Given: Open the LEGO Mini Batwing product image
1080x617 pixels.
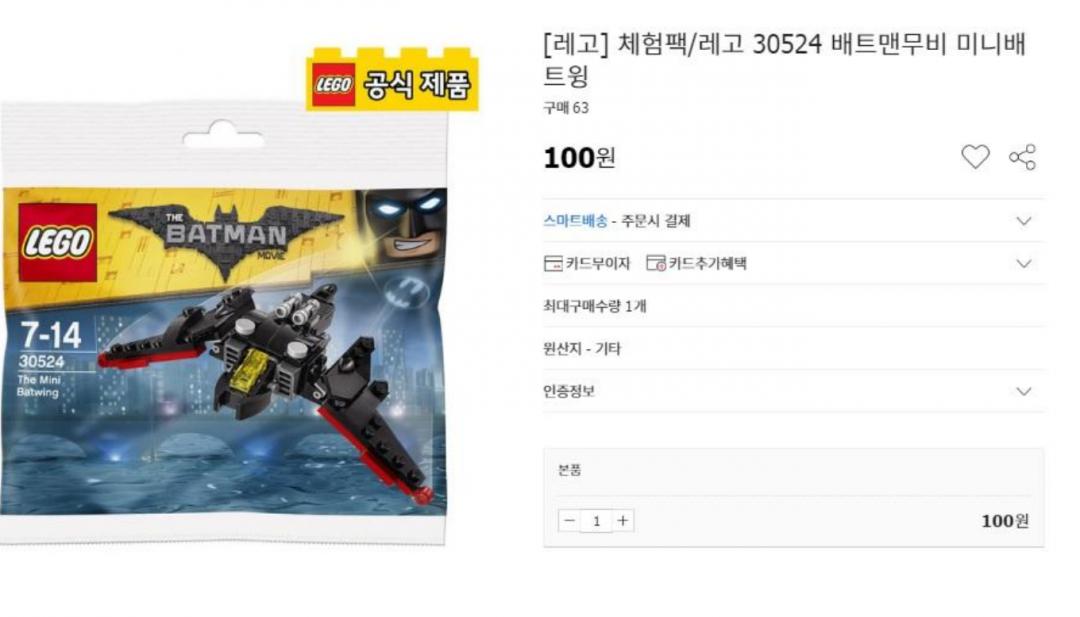Looking at the screenshot, I should click(x=224, y=324).
